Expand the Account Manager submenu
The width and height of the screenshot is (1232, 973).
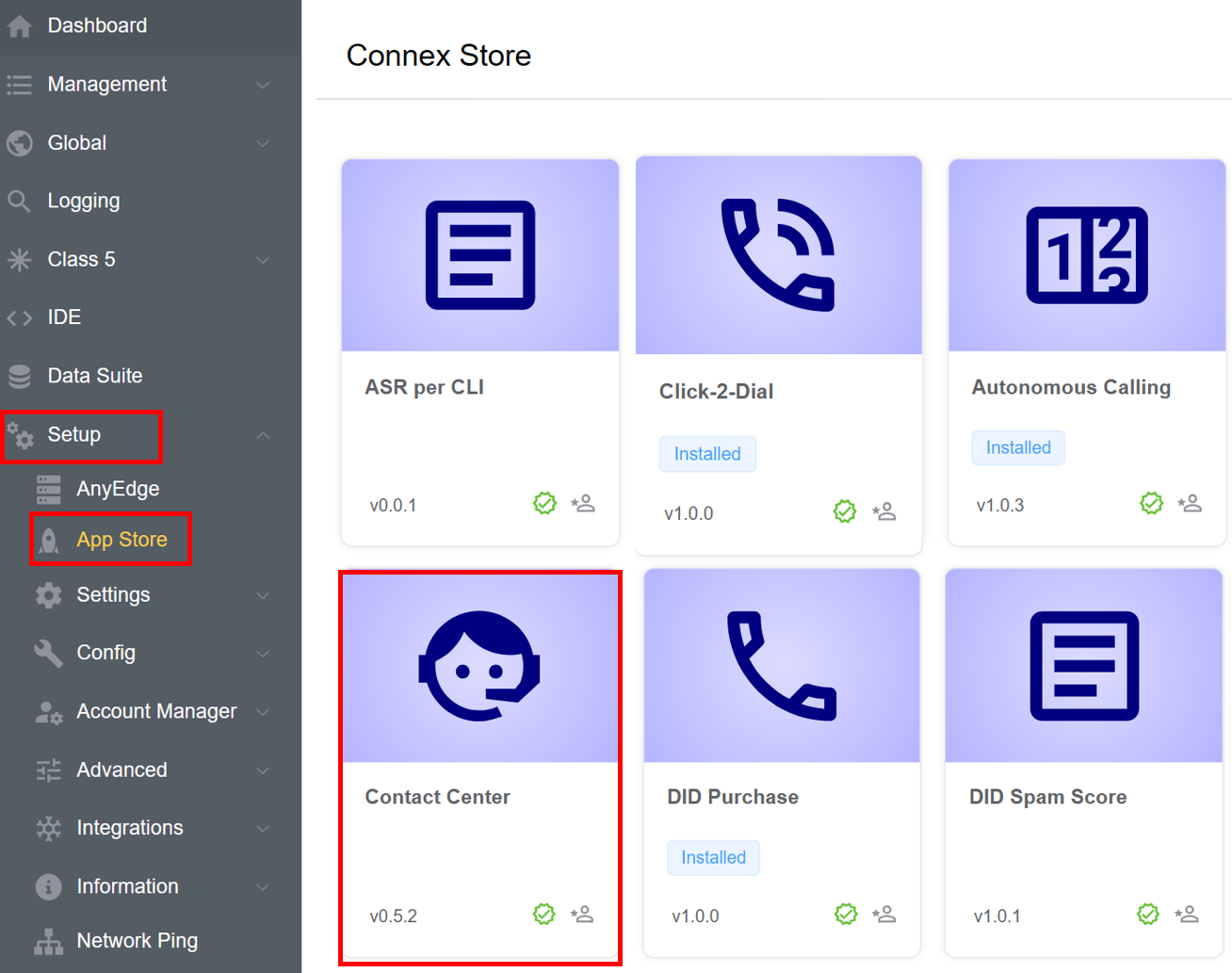click(x=264, y=712)
